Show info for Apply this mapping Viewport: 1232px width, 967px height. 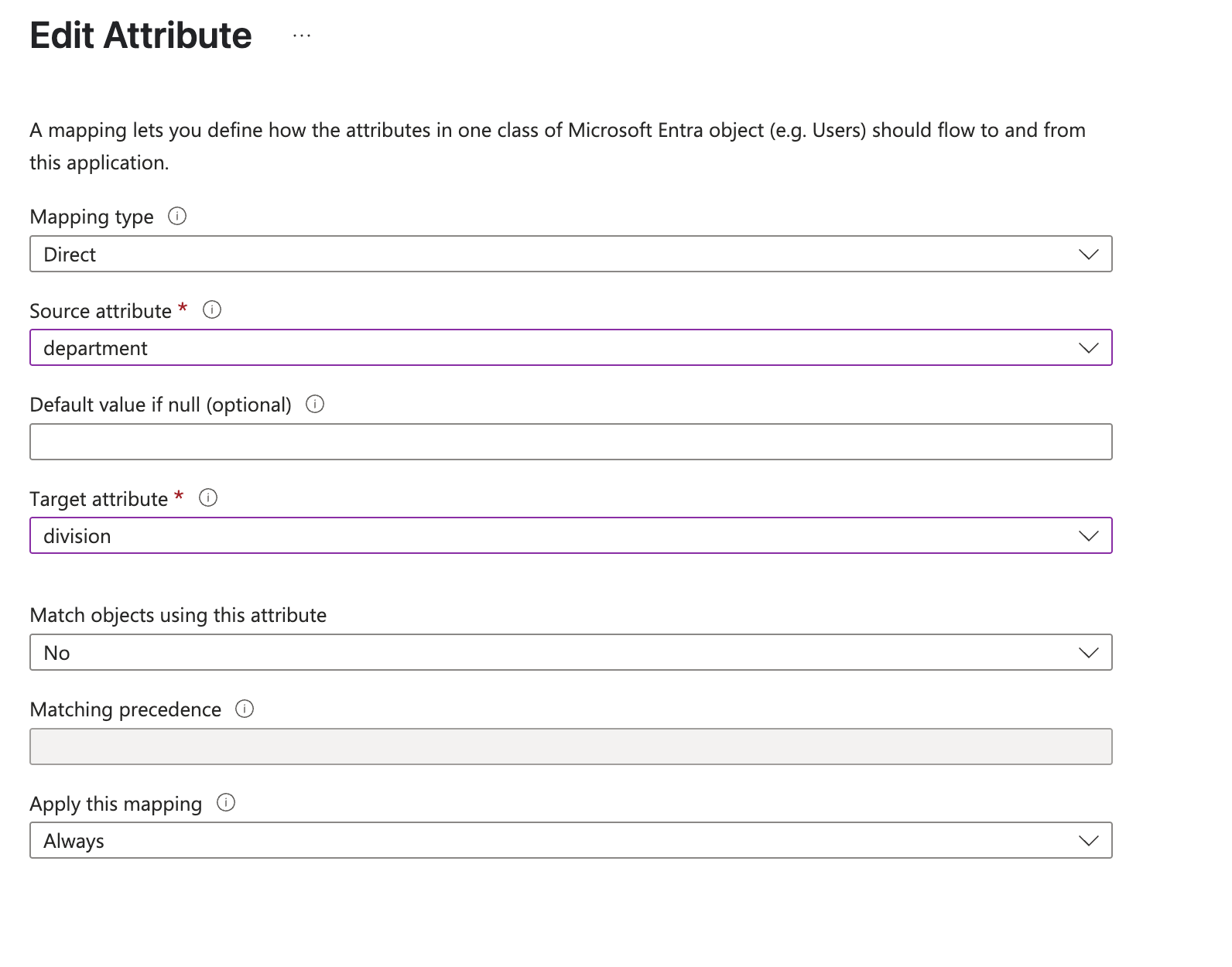(x=226, y=802)
